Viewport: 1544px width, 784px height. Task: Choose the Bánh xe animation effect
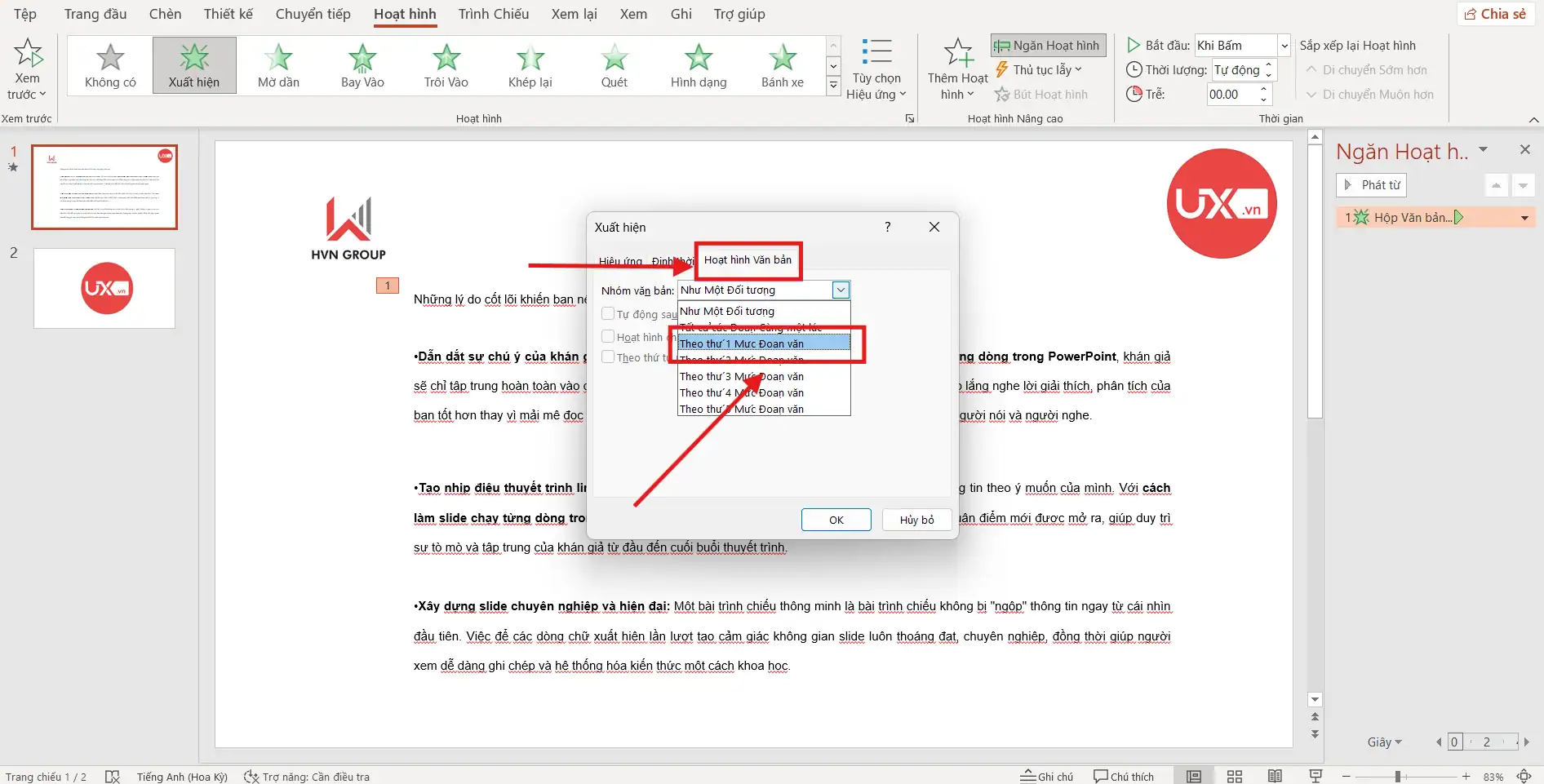pyautogui.click(x=782, y=65)
